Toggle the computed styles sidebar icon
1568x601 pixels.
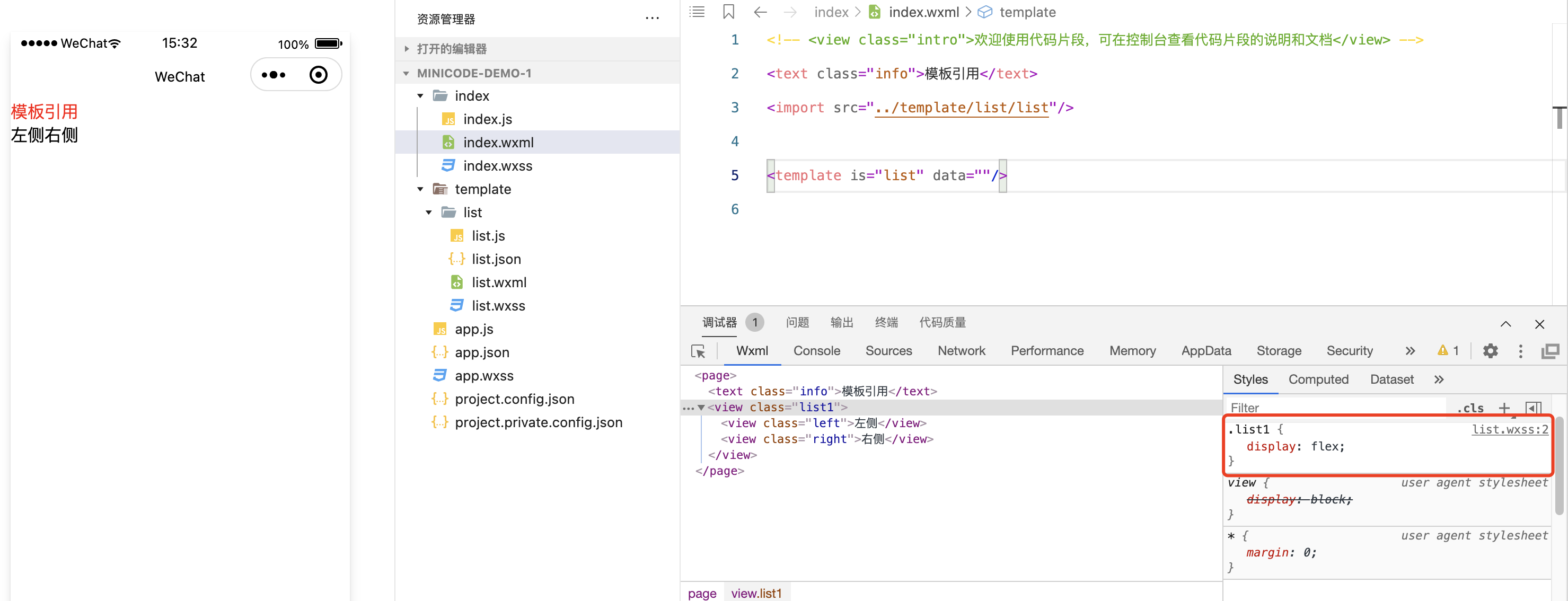[x=1534, y=408]
